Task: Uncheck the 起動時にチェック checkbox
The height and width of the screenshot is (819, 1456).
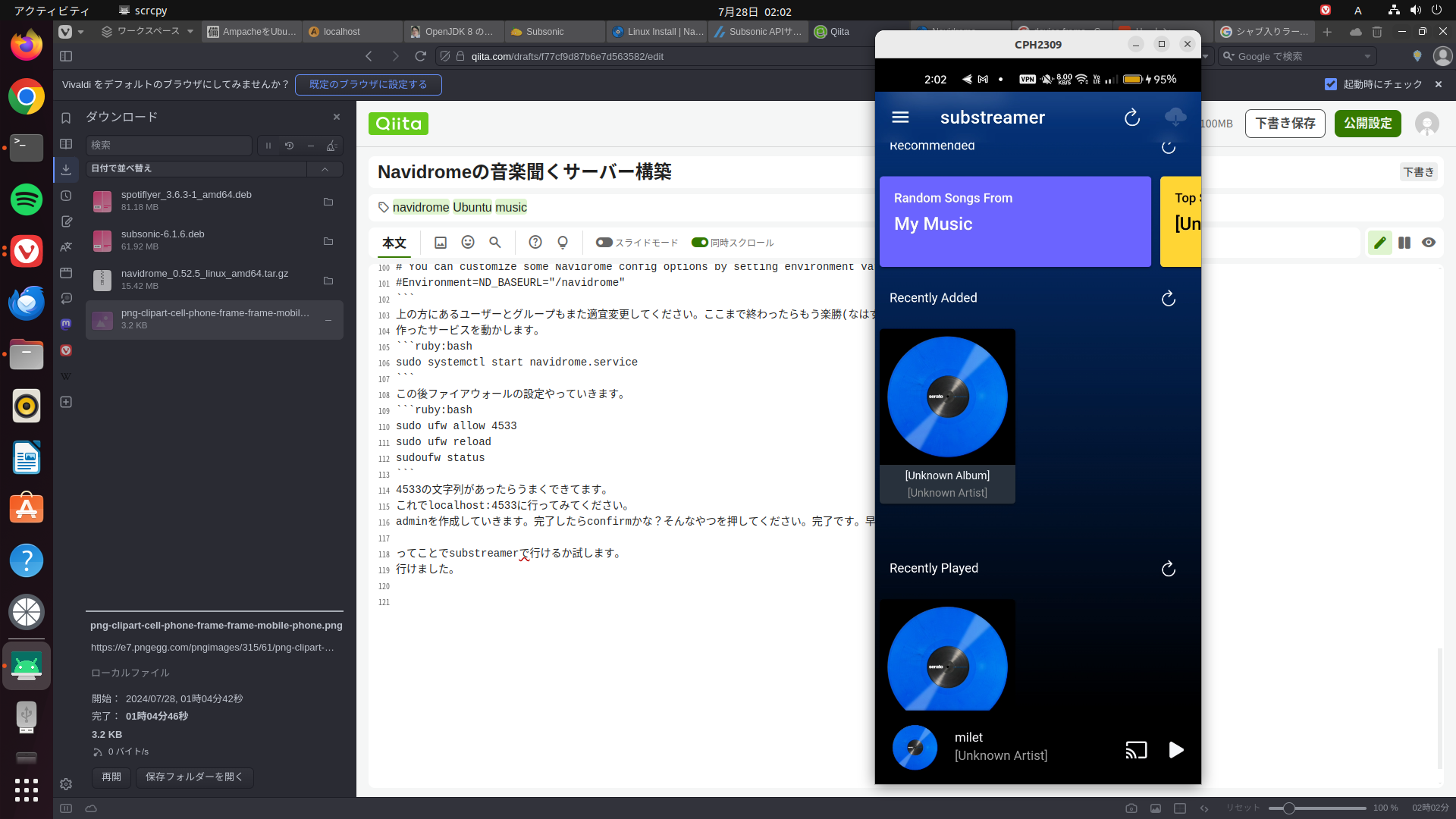Action: coord(1331,84)
